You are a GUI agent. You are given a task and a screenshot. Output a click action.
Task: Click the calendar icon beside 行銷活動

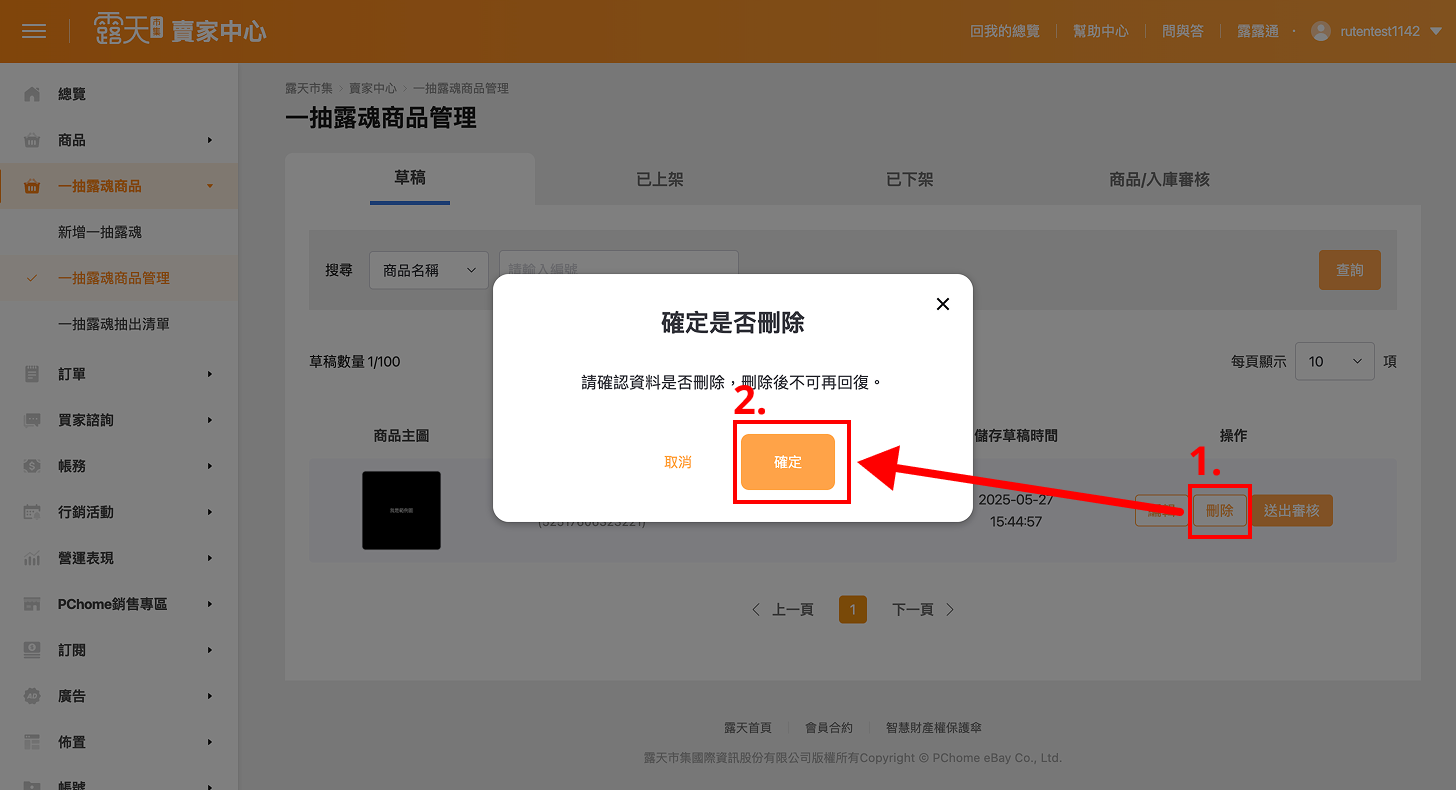(x=32, y=512)
